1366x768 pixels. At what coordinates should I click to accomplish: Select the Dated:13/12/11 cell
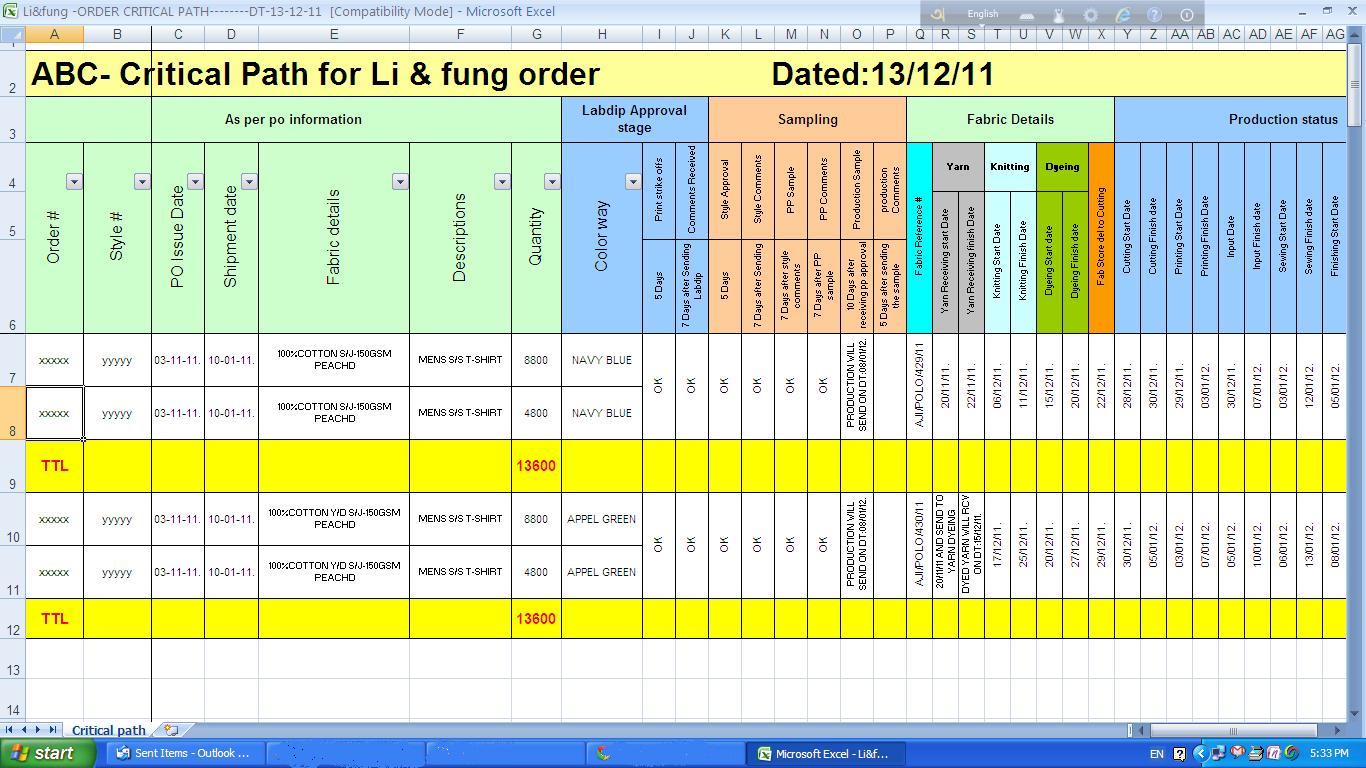click(x=882, y=74)
